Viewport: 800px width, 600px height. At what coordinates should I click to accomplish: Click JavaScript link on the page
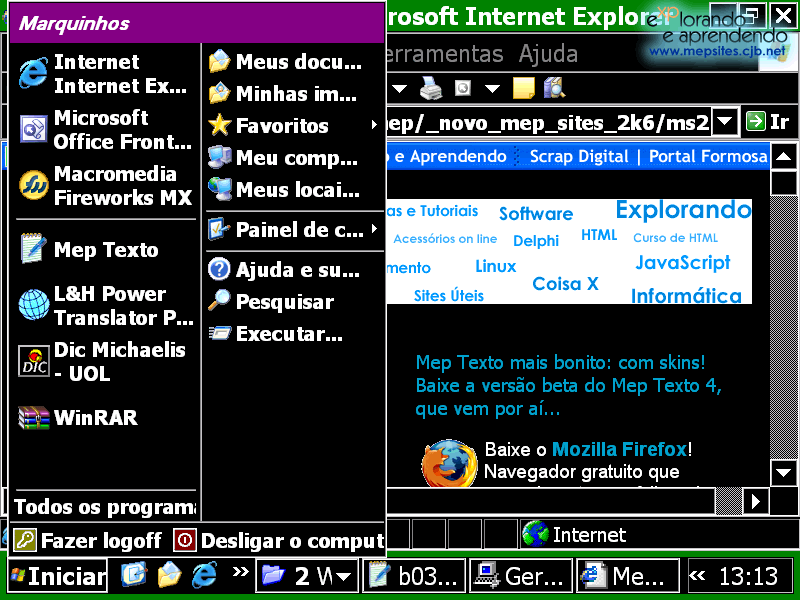click(x=683, y=263)
